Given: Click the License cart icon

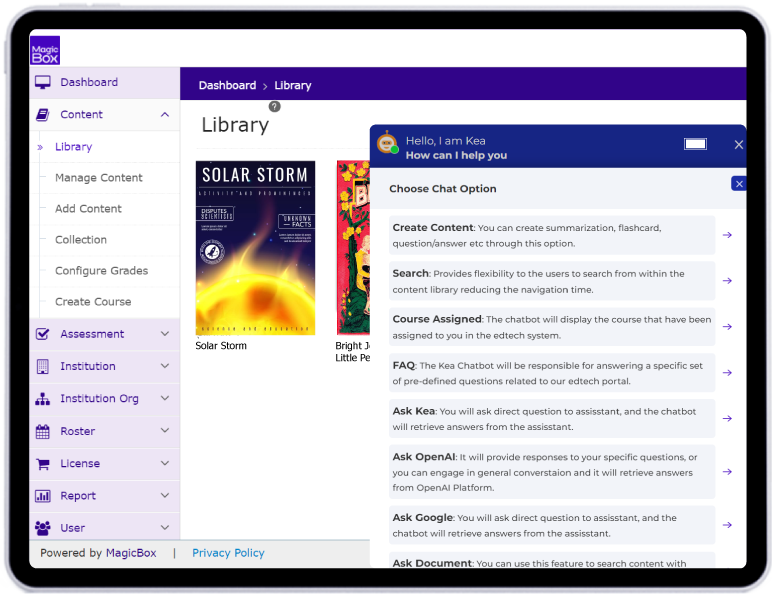Looking at the screenshot, I should coord(43,464).
